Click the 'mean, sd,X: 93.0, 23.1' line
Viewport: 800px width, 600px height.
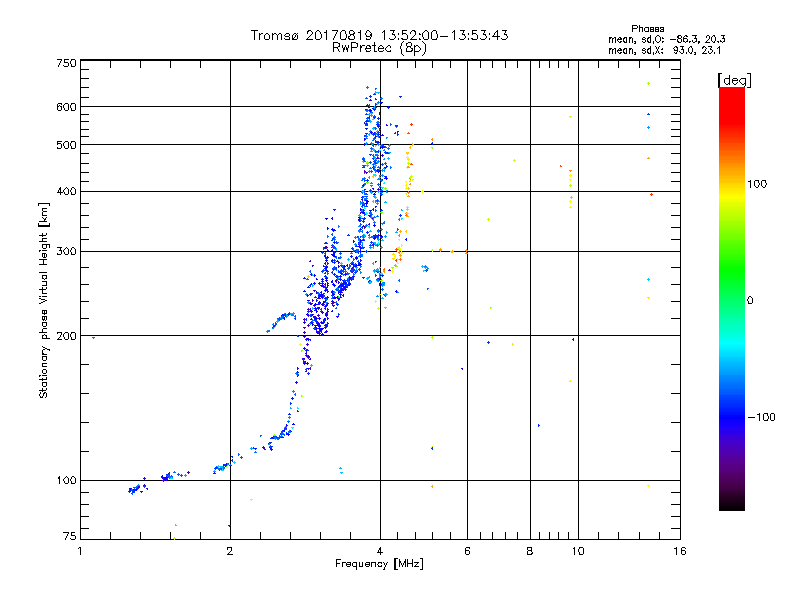click(x=664, y=51)
